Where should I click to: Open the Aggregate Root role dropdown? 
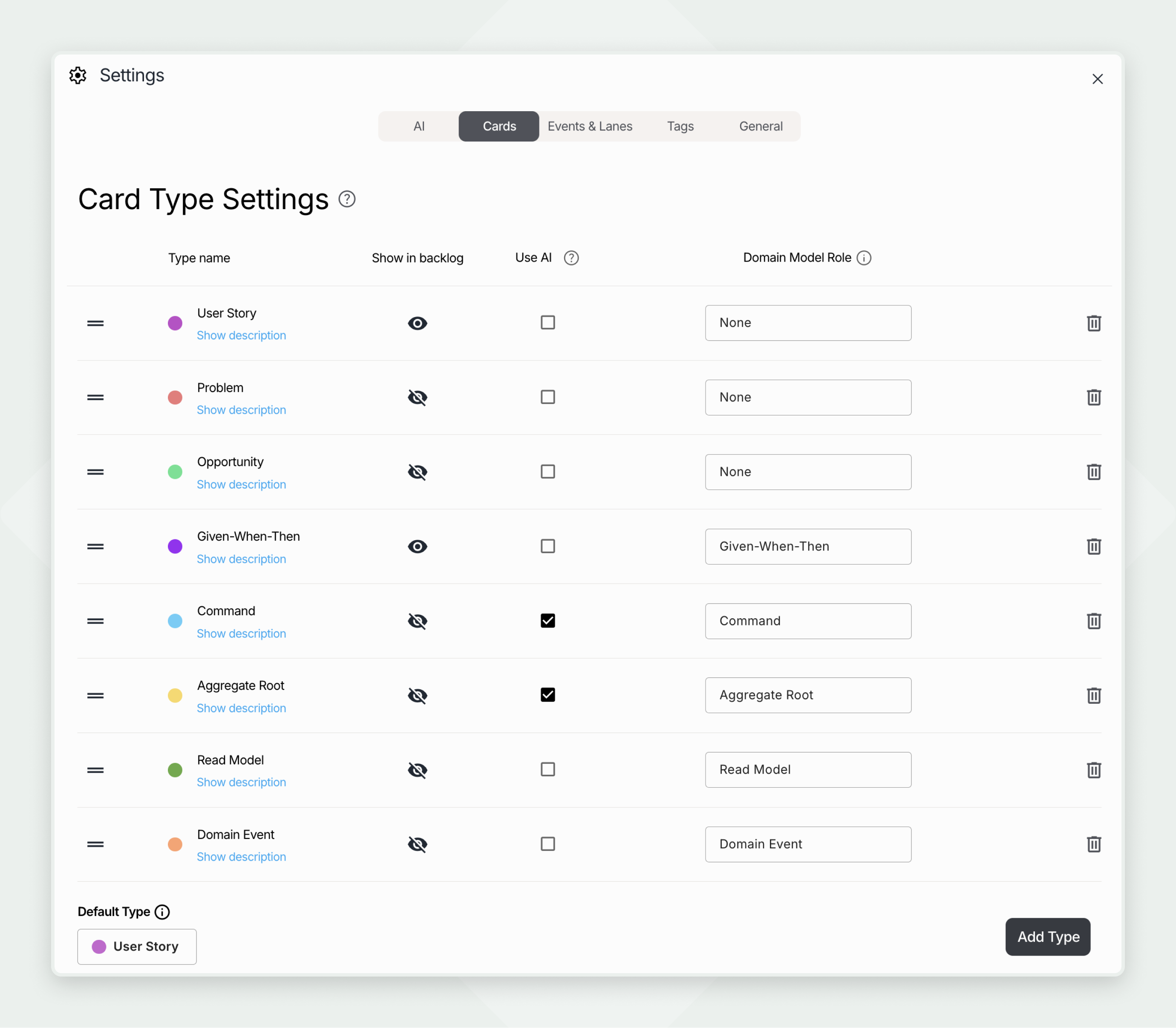point(808,695)
